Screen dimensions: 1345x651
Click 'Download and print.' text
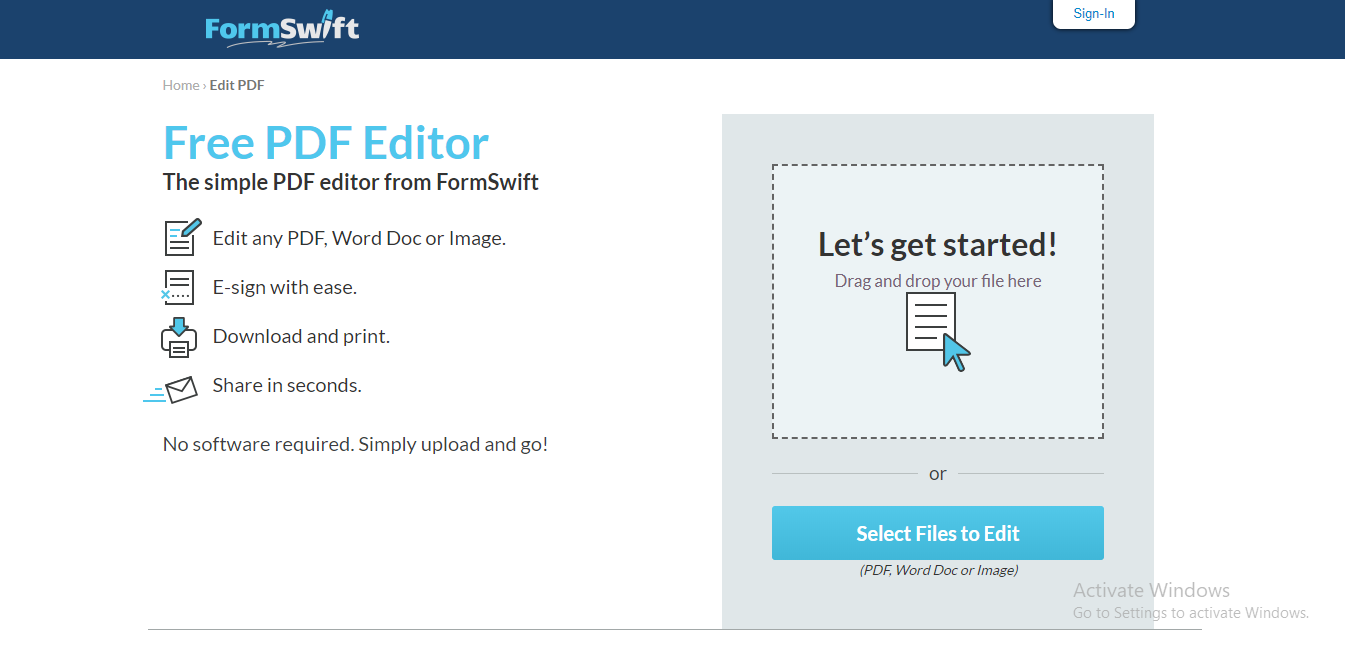301,336
